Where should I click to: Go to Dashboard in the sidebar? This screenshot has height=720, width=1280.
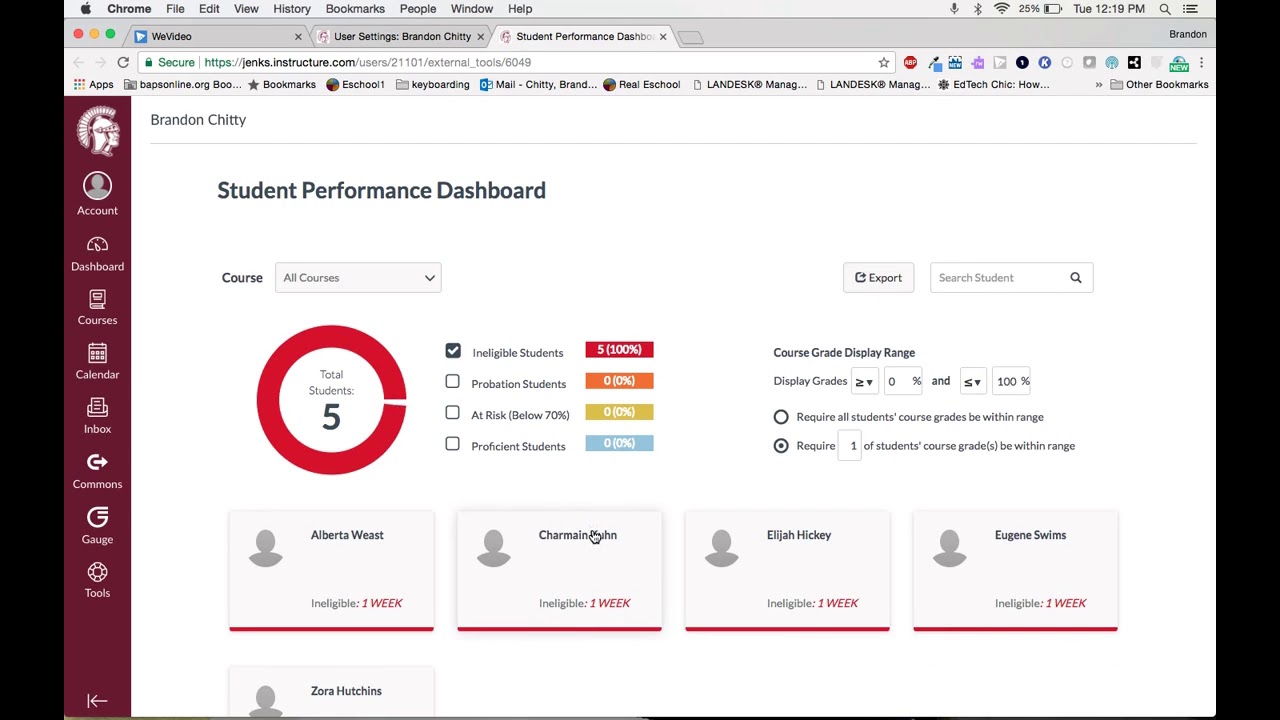point(97,254)
